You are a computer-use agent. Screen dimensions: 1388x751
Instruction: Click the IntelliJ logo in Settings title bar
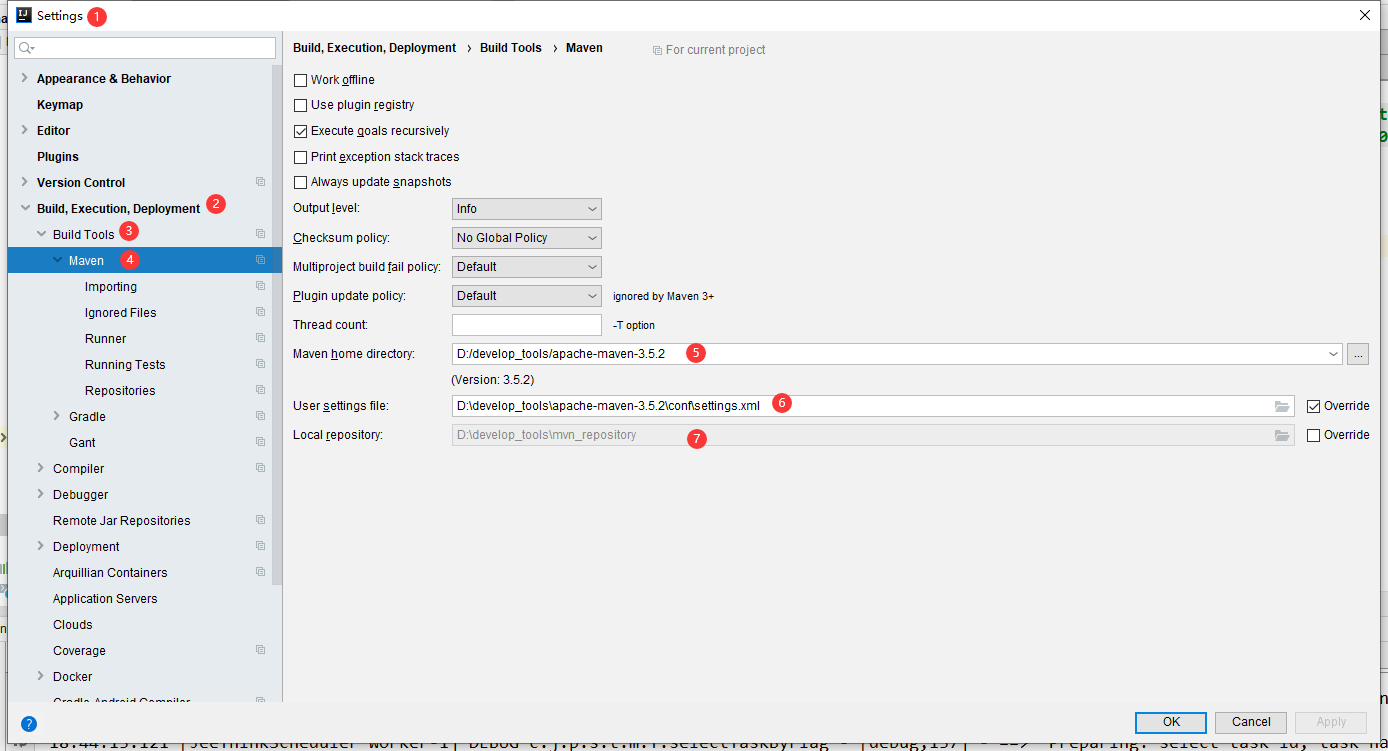24,15
